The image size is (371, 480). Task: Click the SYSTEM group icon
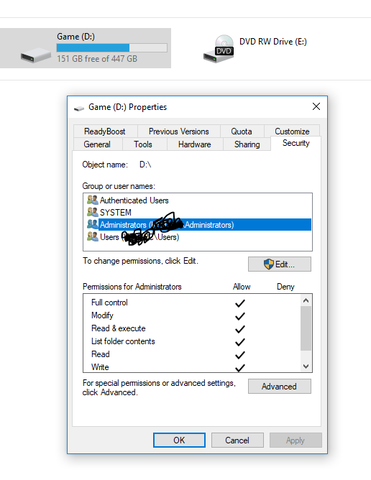pos(92,212)
